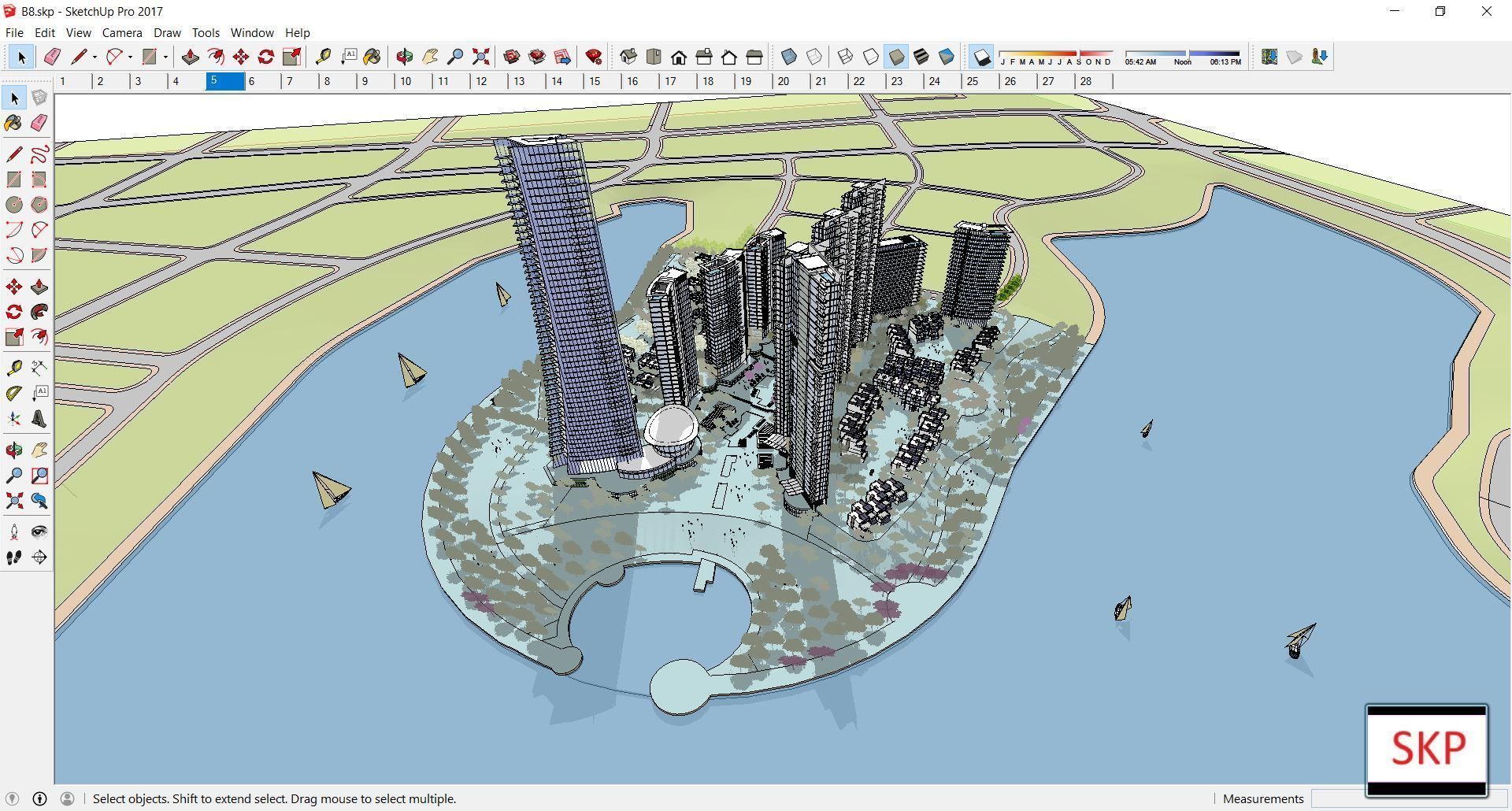Expand the Rectangle shape dropdown arrow
Viewport: 1512px width, 811px height.
coord(165,57)
